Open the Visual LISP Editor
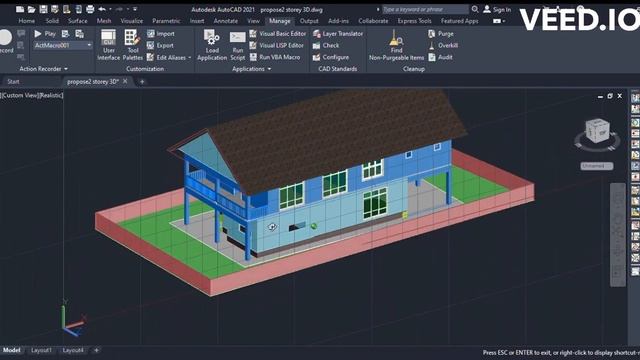640x360 pixels. (x=277, y=45)
